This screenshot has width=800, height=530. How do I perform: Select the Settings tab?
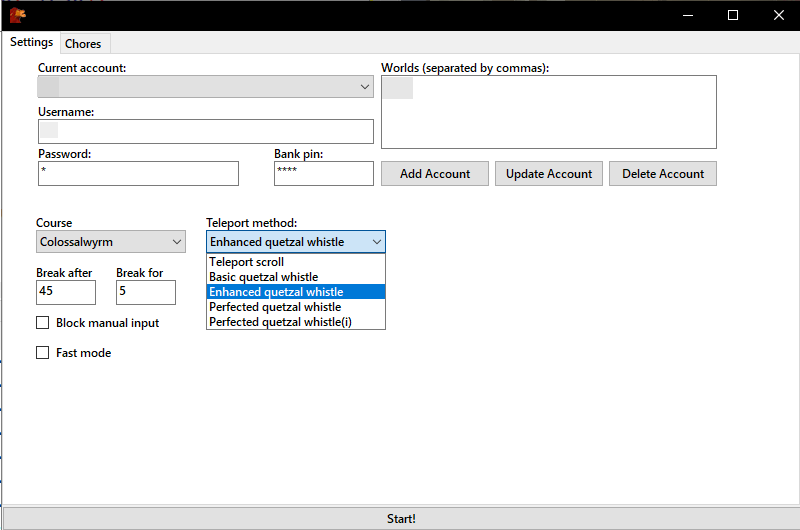32,42
